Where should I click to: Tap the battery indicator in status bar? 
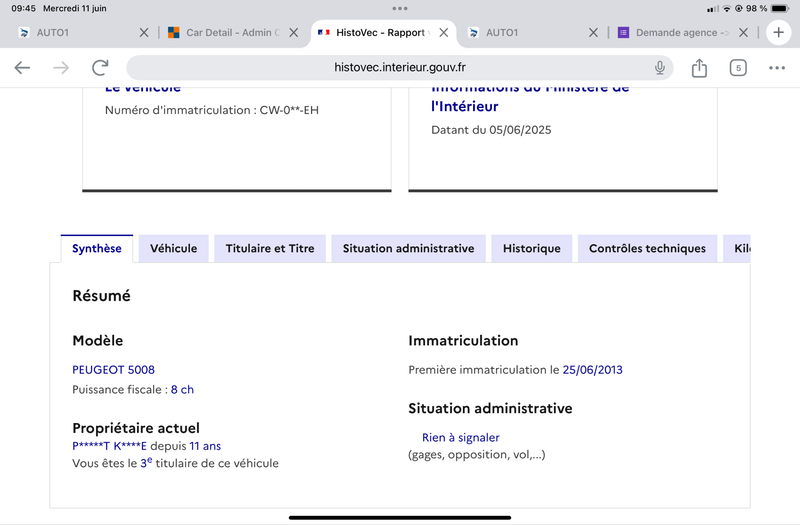(x=780, y=9)
